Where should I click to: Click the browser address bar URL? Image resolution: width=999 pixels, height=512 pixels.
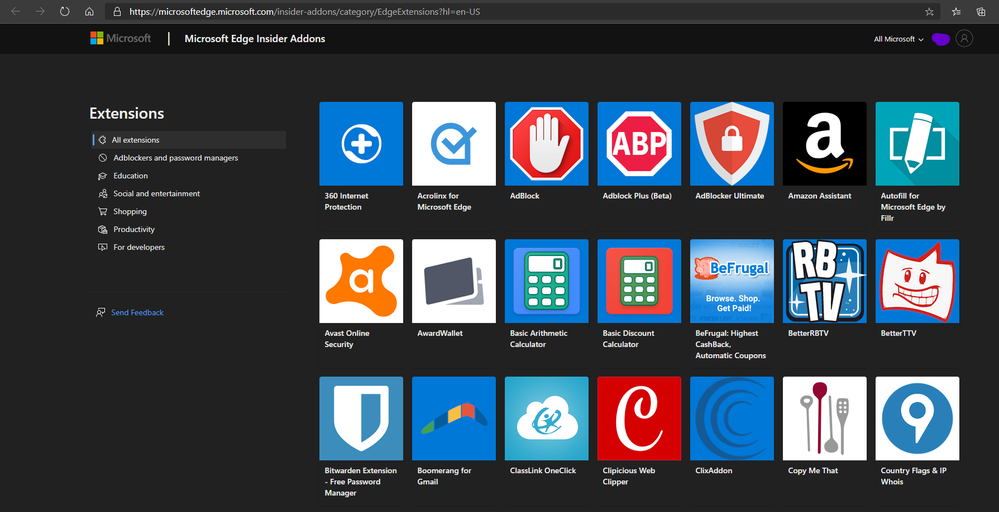click(305, 11)
